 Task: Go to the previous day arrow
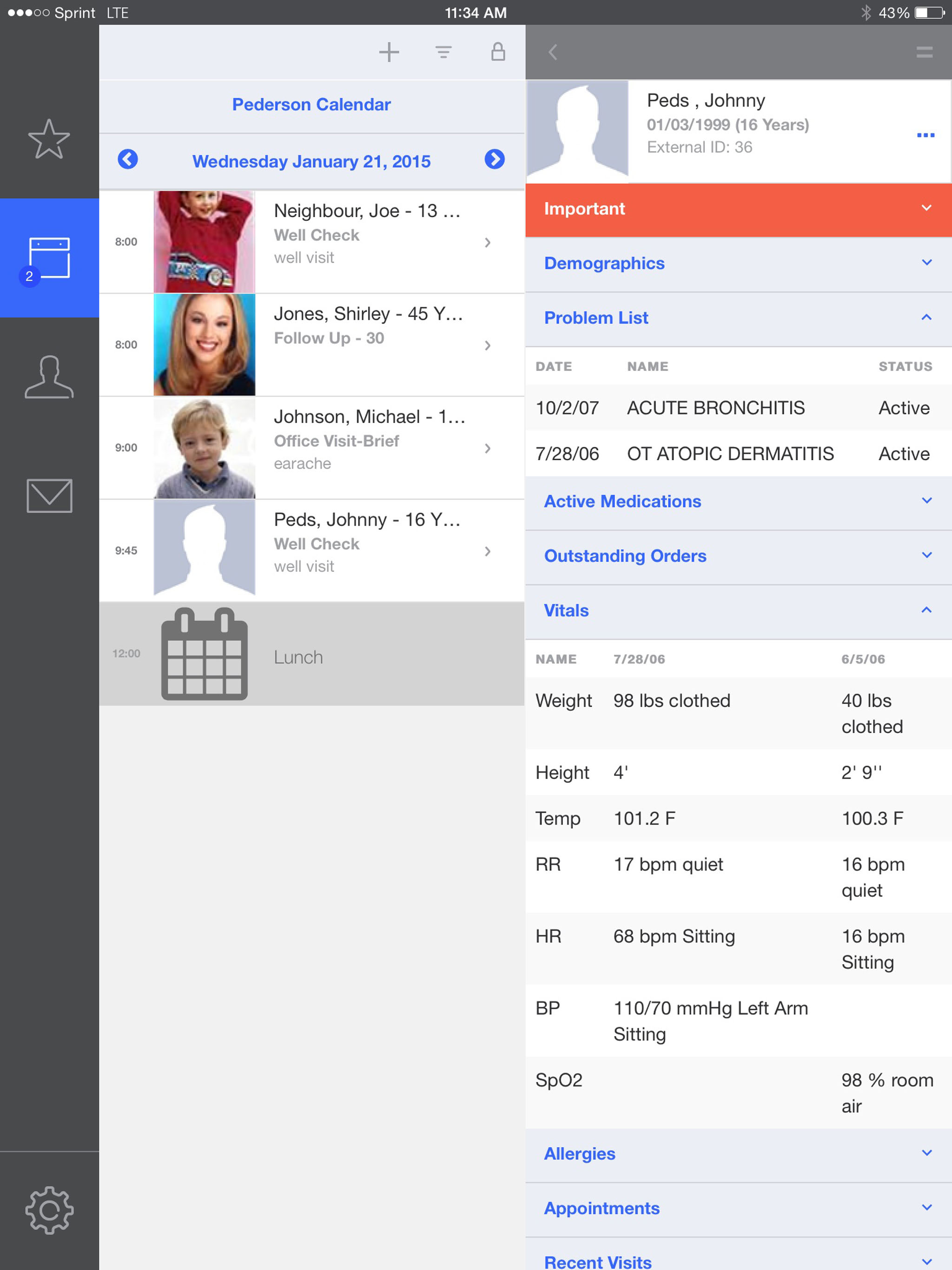(x=127, y=159)
